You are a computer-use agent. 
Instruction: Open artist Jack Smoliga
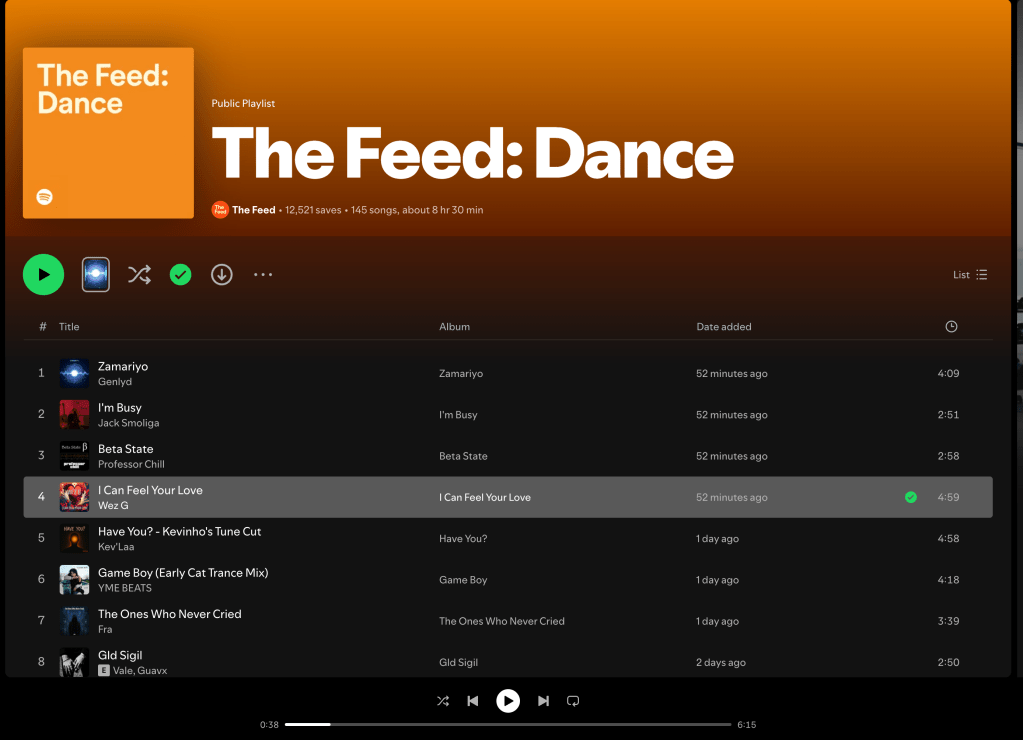pyautogui.click(x=129, y=423)
